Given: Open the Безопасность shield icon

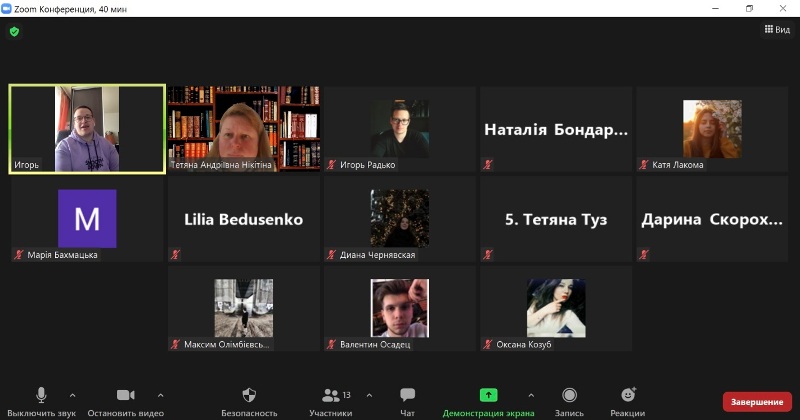Looking at the screenshot, I should click(249, 394).
